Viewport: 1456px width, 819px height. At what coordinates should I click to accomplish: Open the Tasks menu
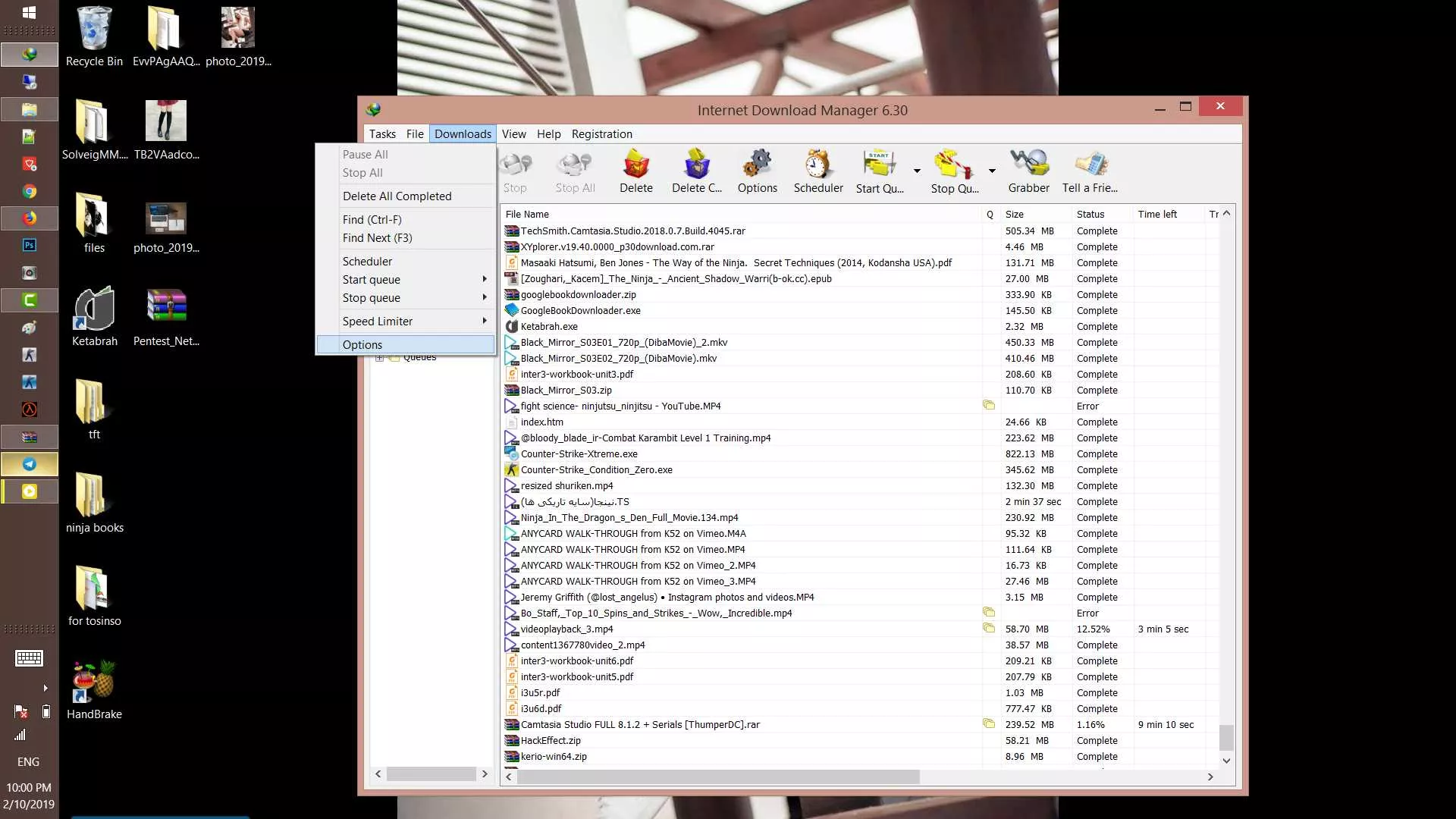[382, 134]
